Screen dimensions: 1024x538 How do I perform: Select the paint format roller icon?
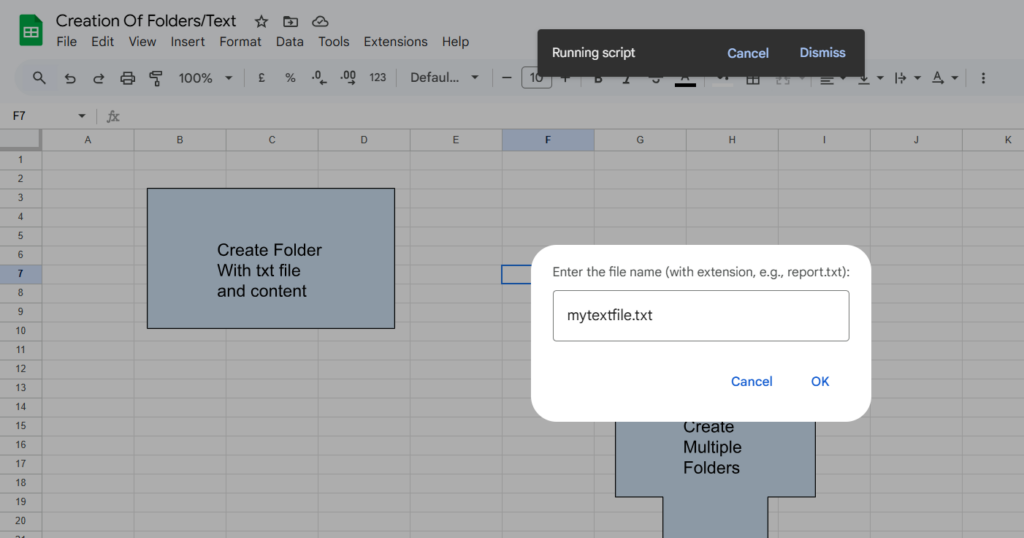[x=155, y=78]
